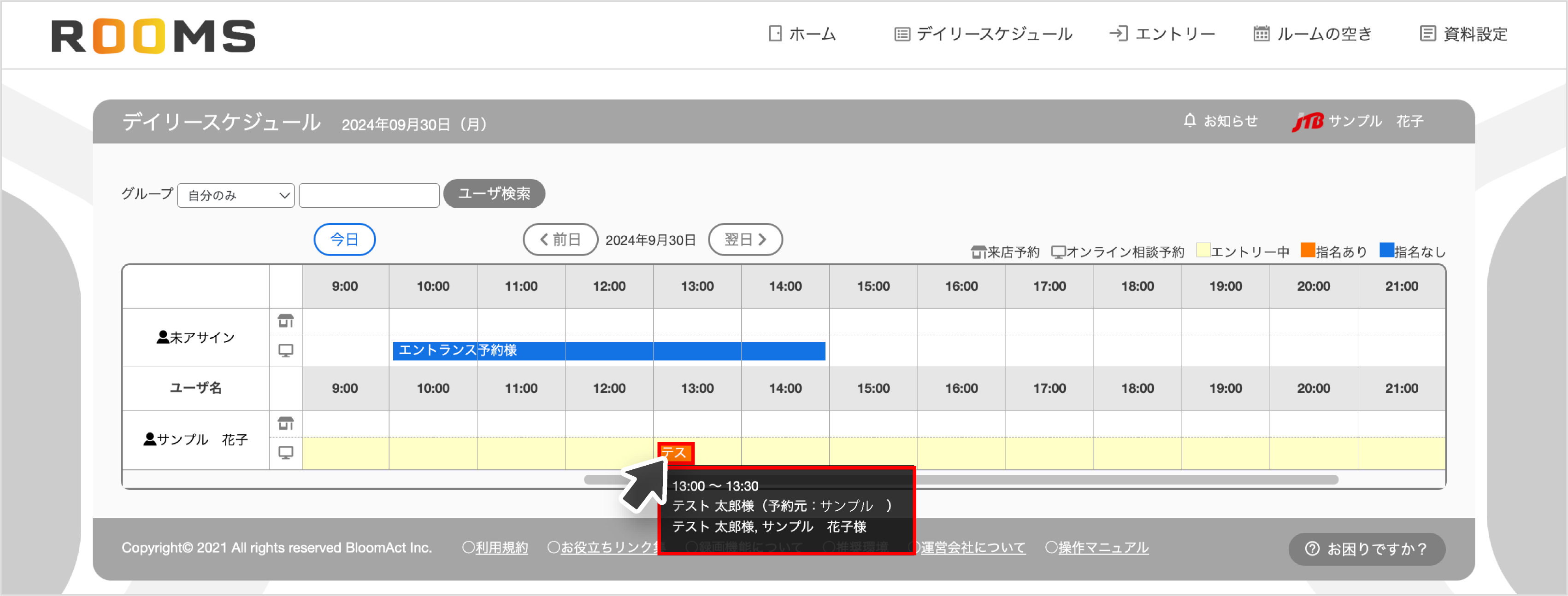Click the エントリー arrow icon in the top navigation
This screenshot has height=596, width=1568.
tap(1118, 34)
